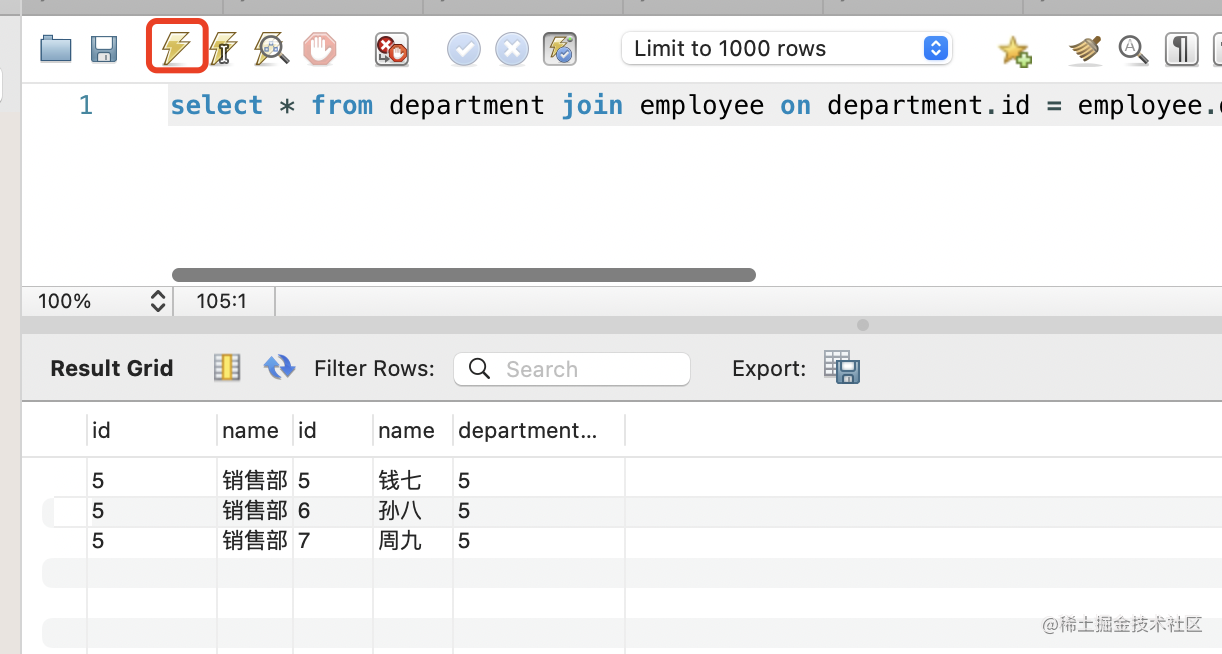The width and height of the screenshot is (1222, 654).
Task: Save the script with the floppy disk icon
Action: pyautogui.click(x=104, y=48)
